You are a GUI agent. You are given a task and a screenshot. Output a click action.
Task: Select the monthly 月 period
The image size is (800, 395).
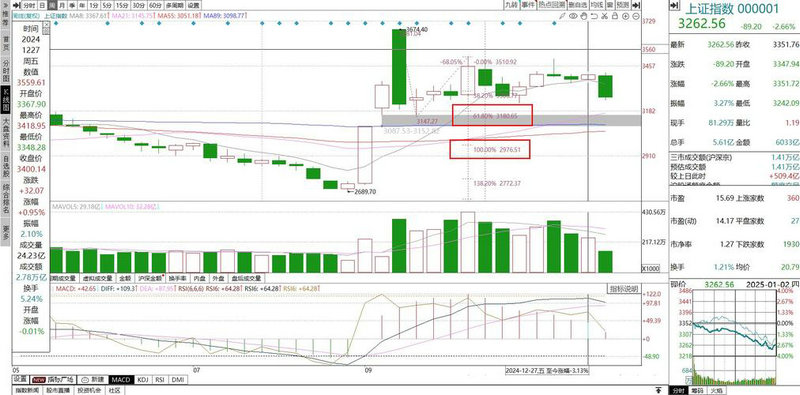[61, 5]
